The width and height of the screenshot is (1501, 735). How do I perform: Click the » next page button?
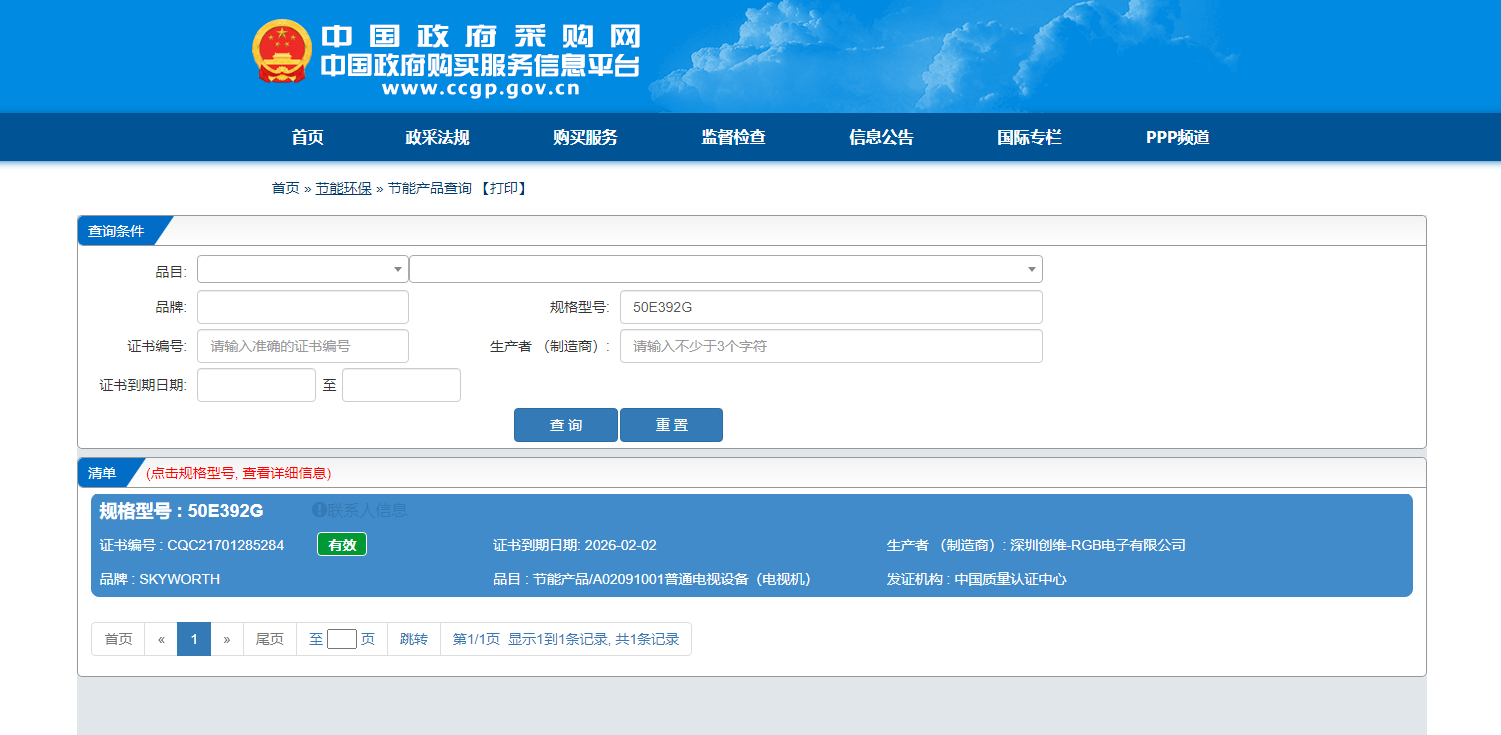pyautogui.click(x=227, y=639)
